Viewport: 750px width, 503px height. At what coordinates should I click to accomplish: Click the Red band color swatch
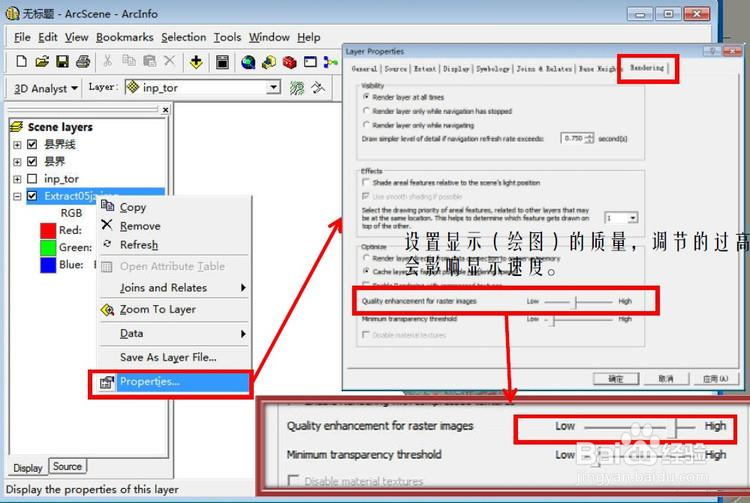pyautogui.click(x=48, y=230)
